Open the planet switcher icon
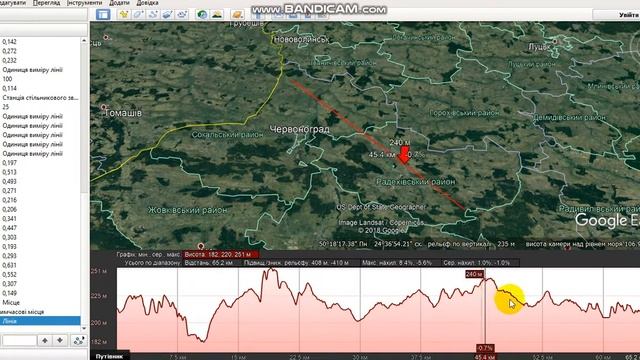Viewport: 640px width, 360px height. pos(237,15)
